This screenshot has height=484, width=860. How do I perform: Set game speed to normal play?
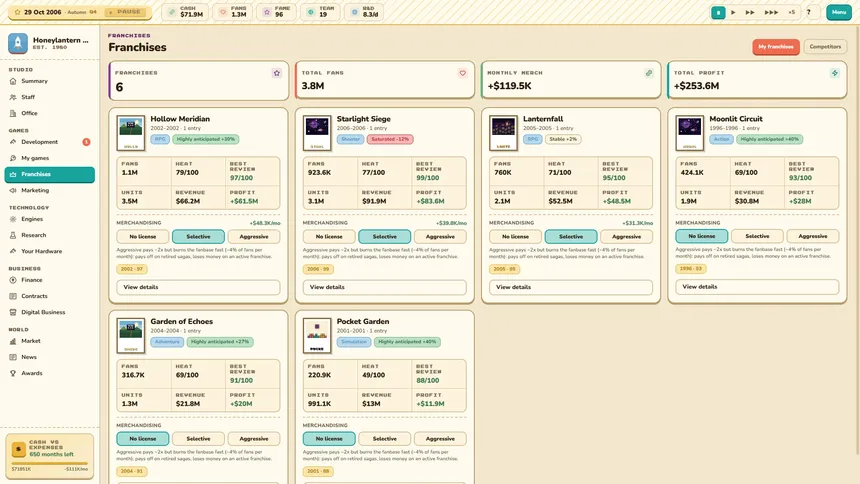pyautogui.click(x=733, y=12)
